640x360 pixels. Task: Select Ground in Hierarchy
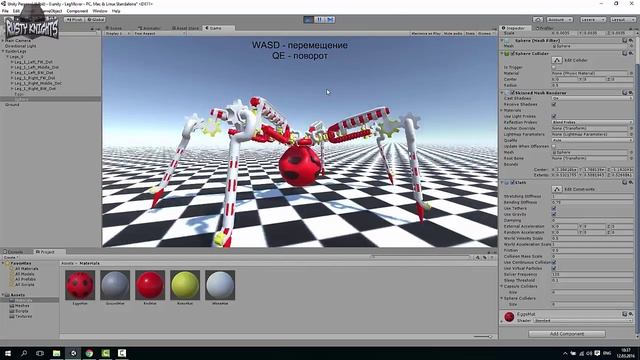point(12,105)
